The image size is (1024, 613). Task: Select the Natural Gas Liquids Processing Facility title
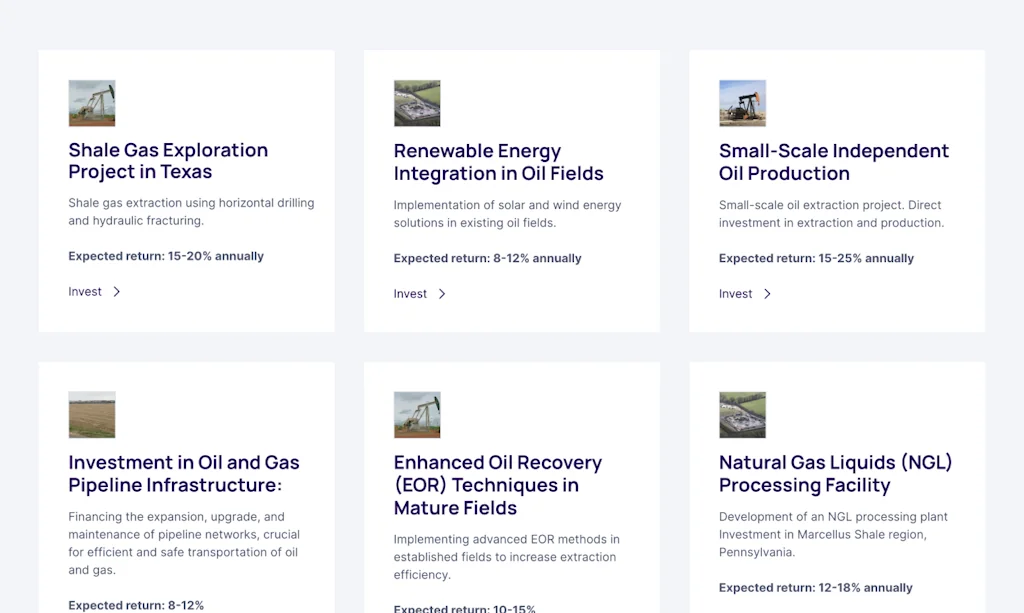coord(835,473)
